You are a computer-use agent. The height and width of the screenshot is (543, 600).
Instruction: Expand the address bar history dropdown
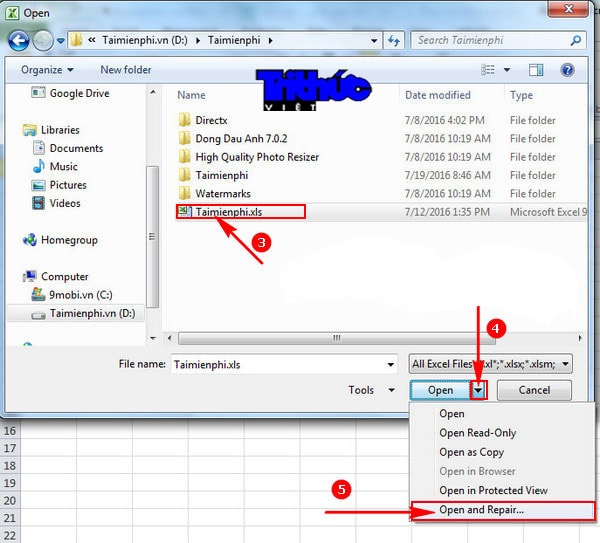[x=374, y=41]
